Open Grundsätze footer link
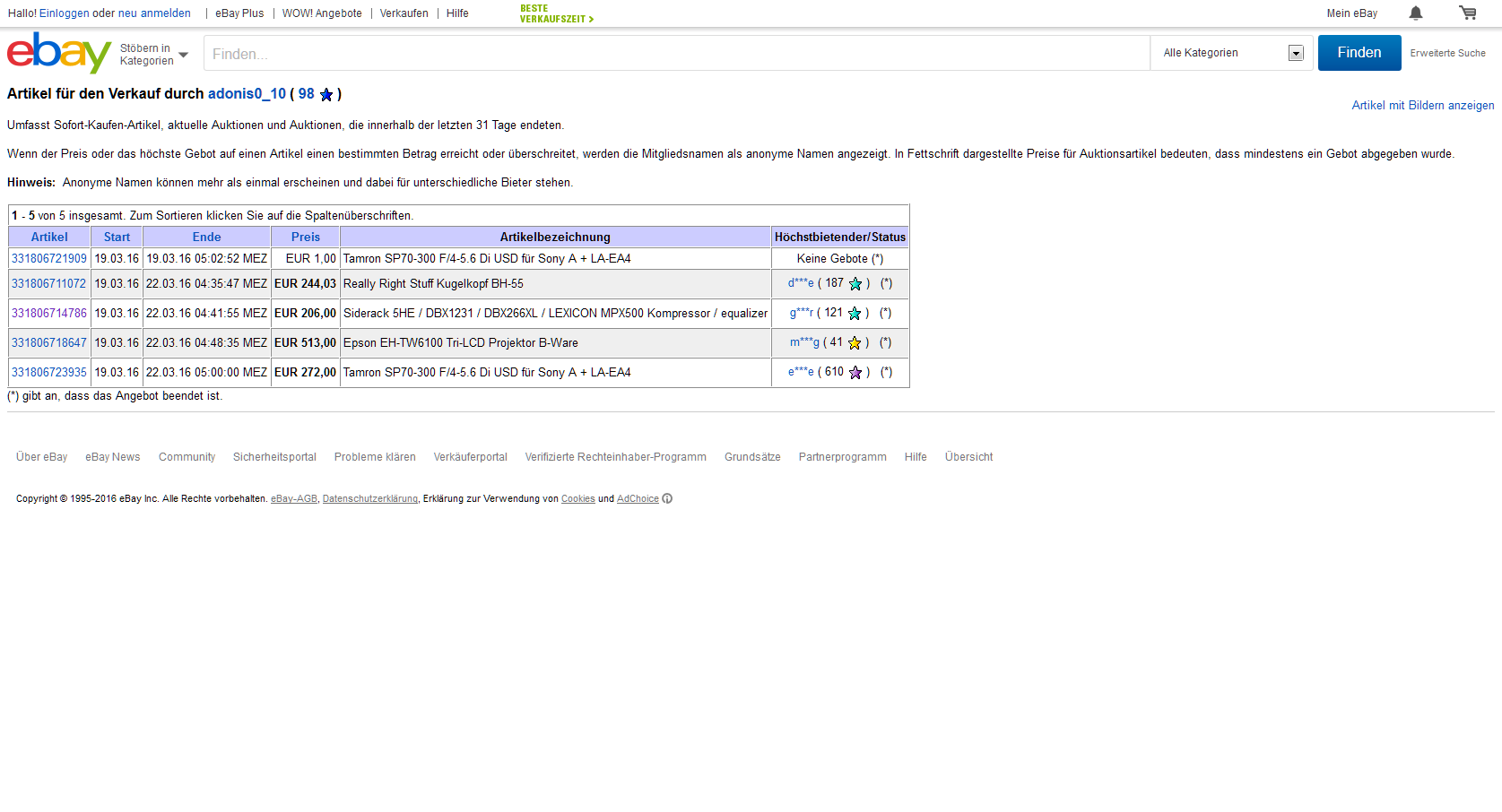The image size is (1502, 812). [752, 457]
